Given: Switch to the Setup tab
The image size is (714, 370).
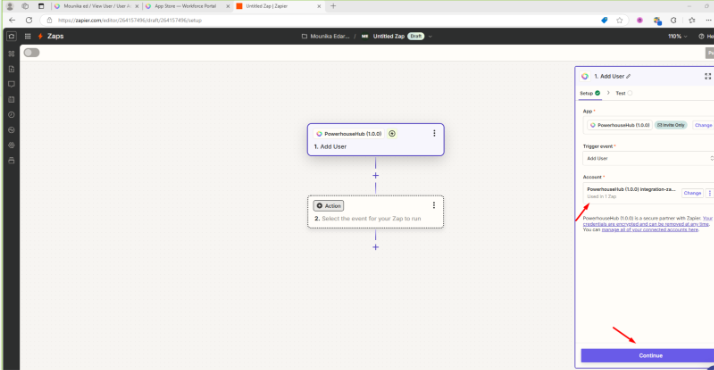Looking at the screenshot, I should click(590, 93).
